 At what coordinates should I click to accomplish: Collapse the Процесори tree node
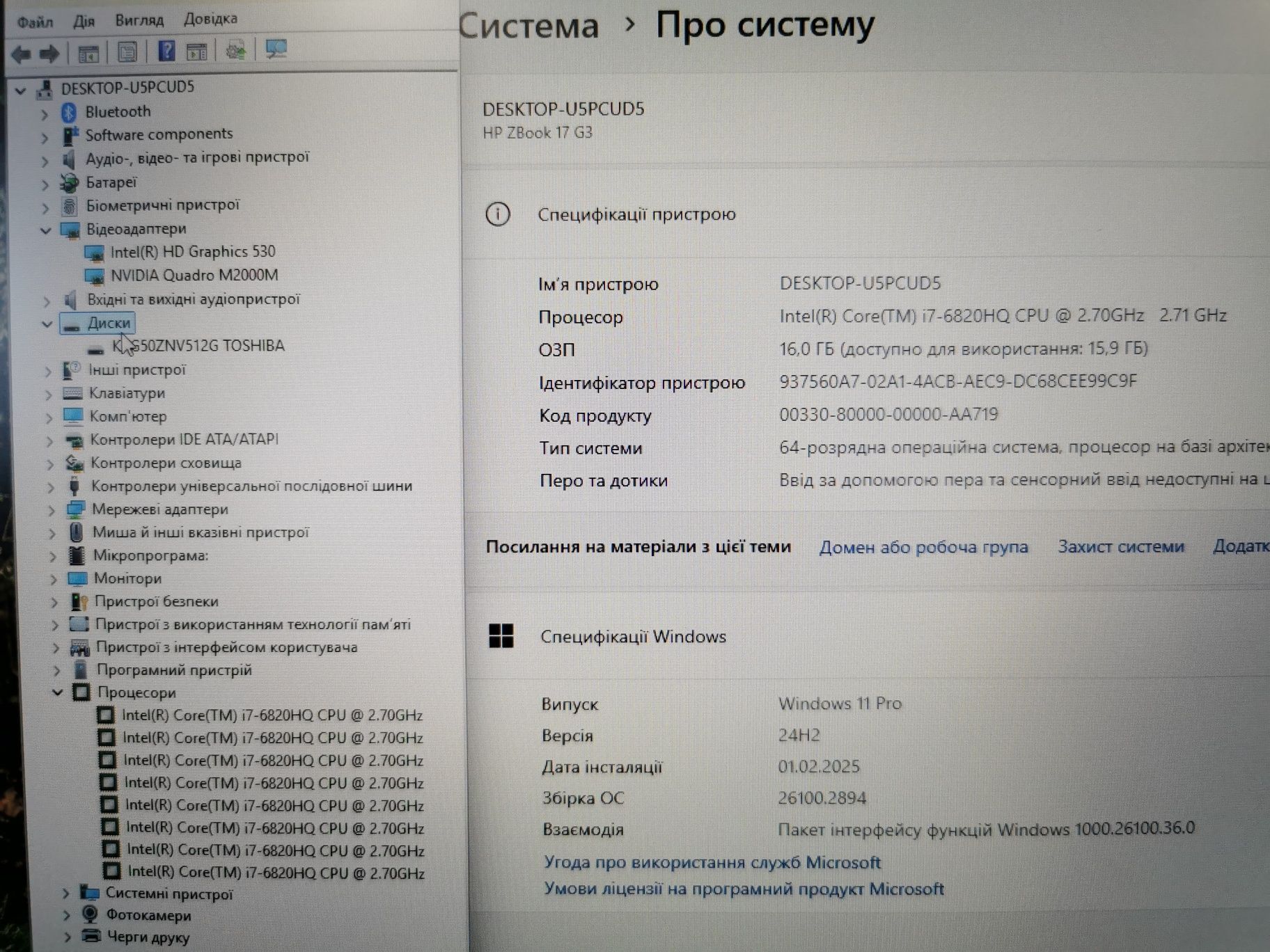tap(58, 692)
